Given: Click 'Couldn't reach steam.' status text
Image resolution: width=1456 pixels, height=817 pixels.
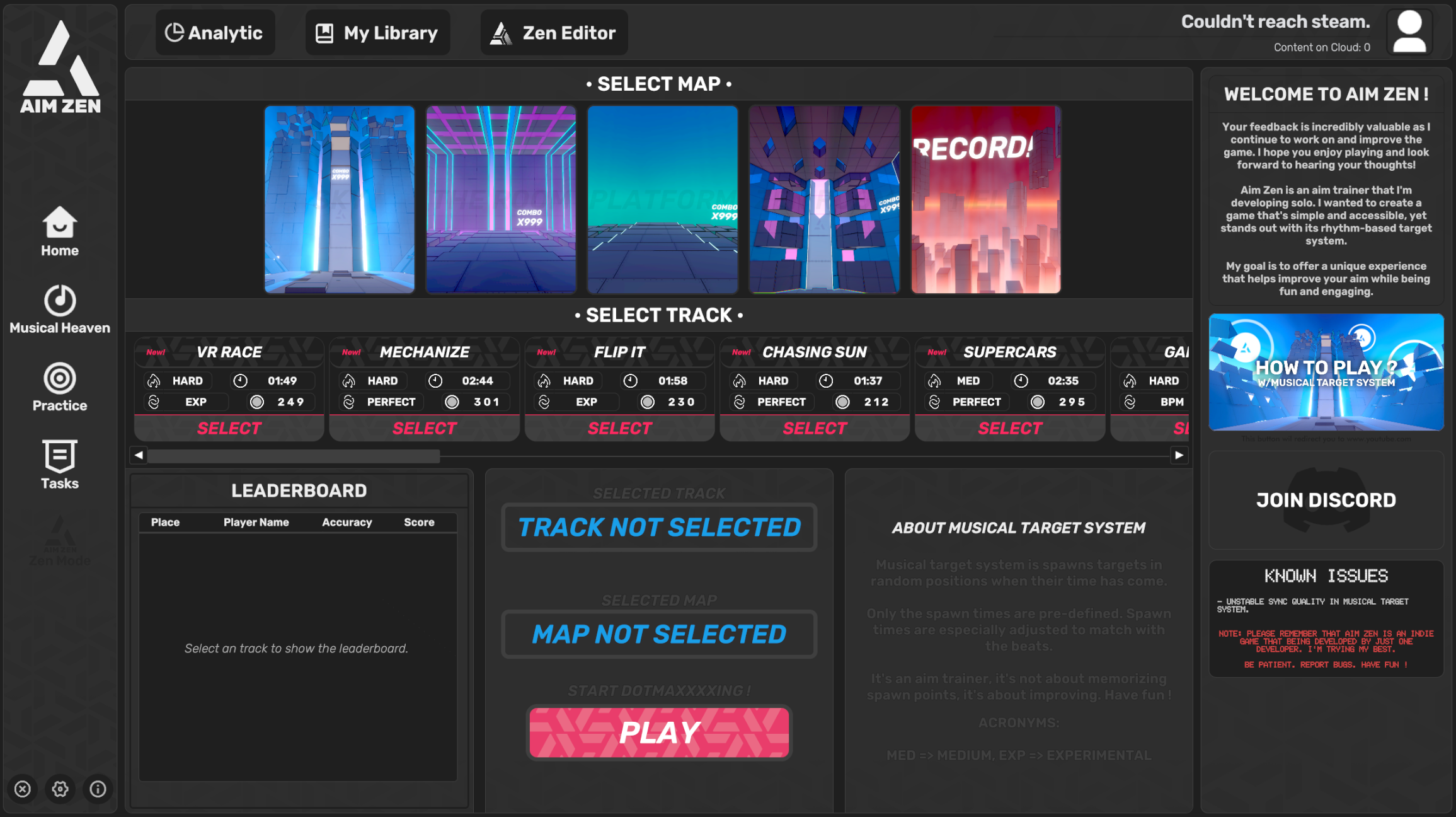Looking at the screenshot, I should tap(1276, 22).
